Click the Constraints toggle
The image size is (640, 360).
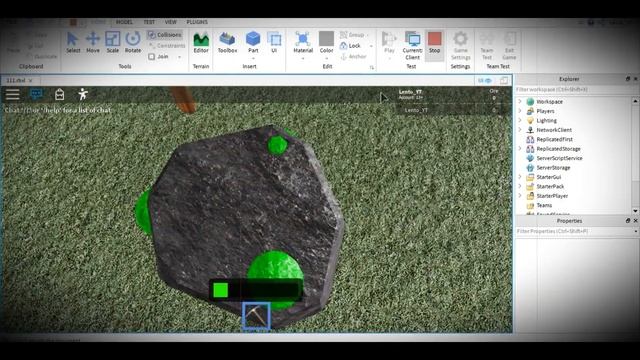(x=167, y=46)
